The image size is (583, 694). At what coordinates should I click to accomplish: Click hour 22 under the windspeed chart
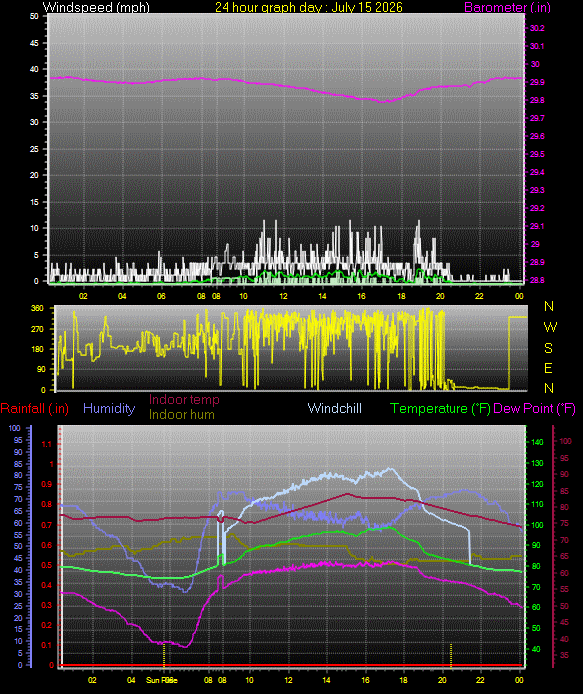point(479,296)
